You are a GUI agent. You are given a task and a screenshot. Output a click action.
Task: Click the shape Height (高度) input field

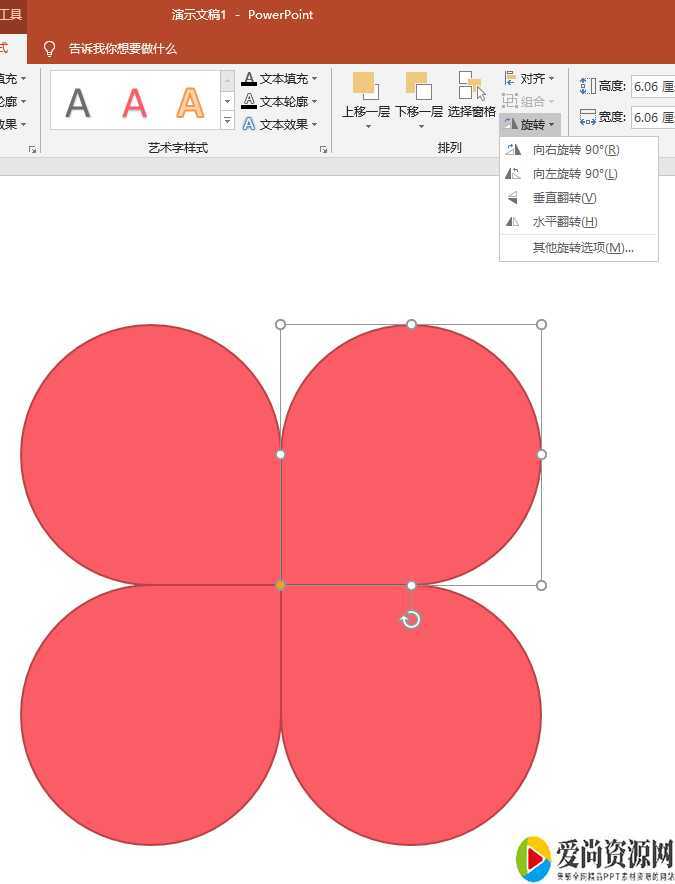click(652, 87)
